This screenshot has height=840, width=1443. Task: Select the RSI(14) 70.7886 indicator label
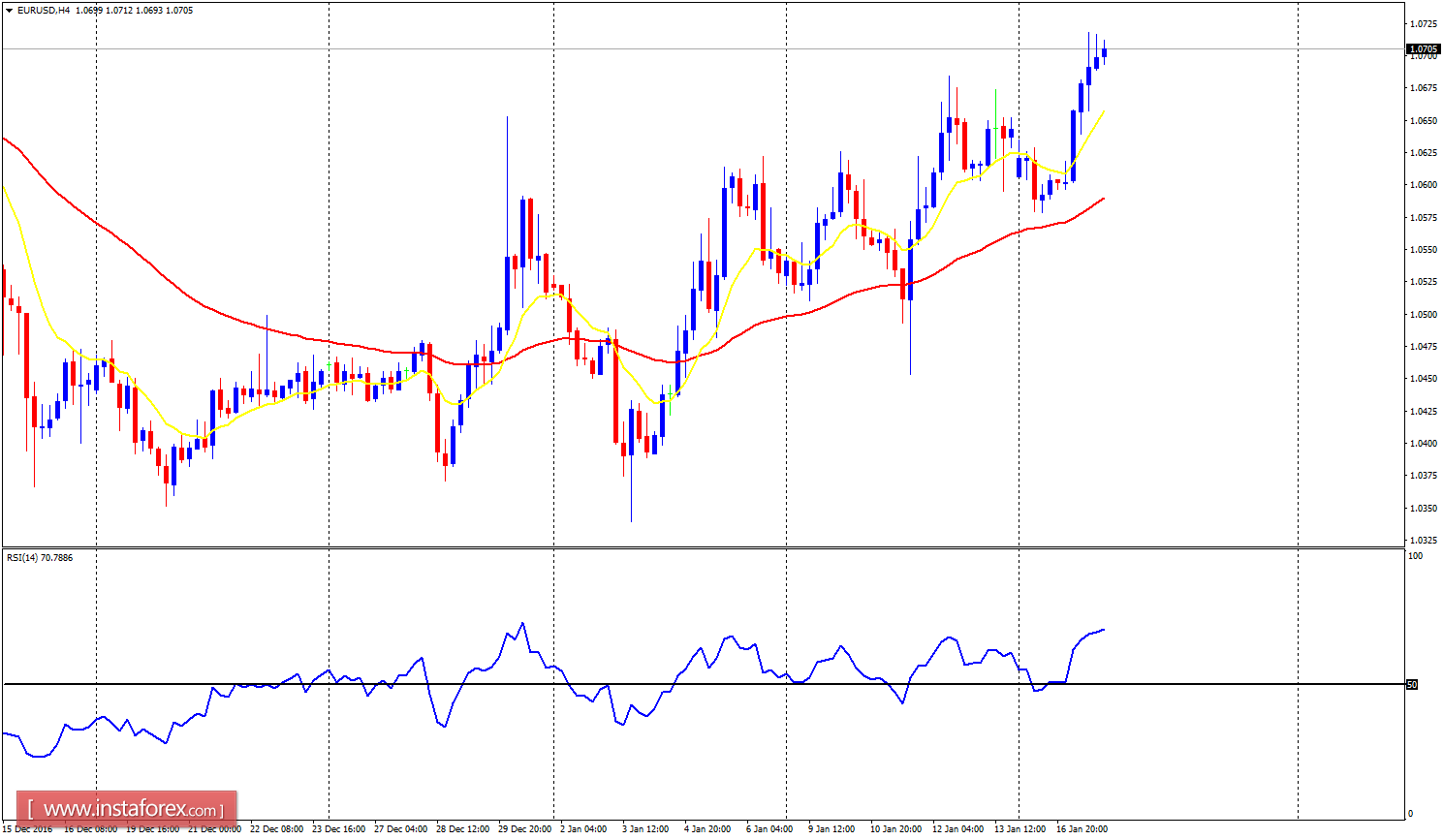[x=40, y=557]
